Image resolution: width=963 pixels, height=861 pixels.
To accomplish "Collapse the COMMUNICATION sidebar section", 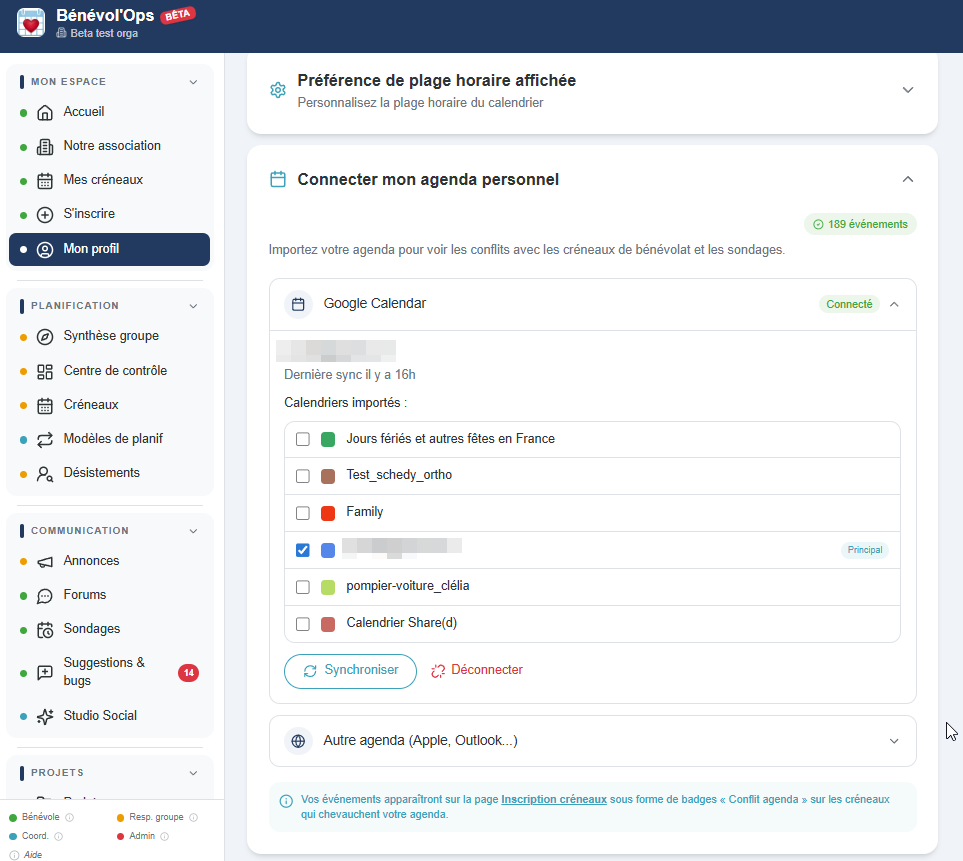I will 193,531.
